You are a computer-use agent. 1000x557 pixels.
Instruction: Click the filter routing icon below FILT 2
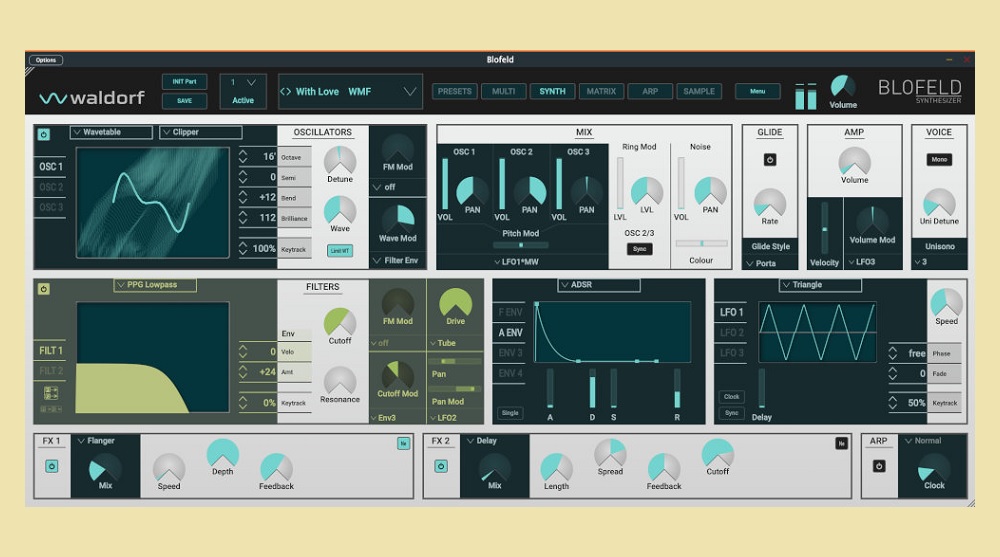(50, 393)
